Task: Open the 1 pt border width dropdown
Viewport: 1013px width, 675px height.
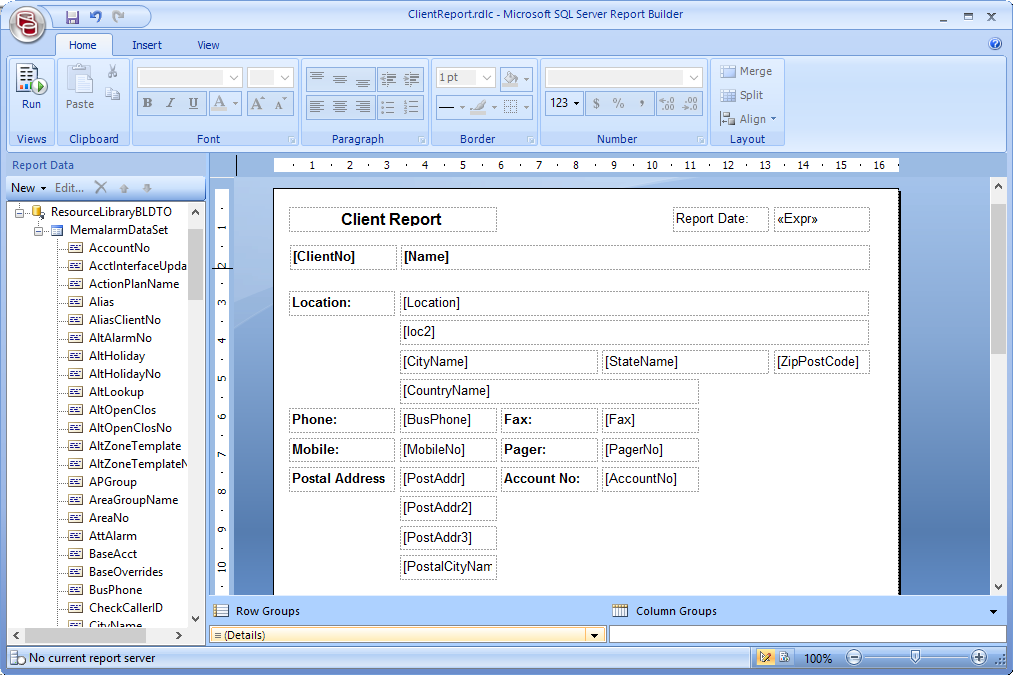Action: 487,78
